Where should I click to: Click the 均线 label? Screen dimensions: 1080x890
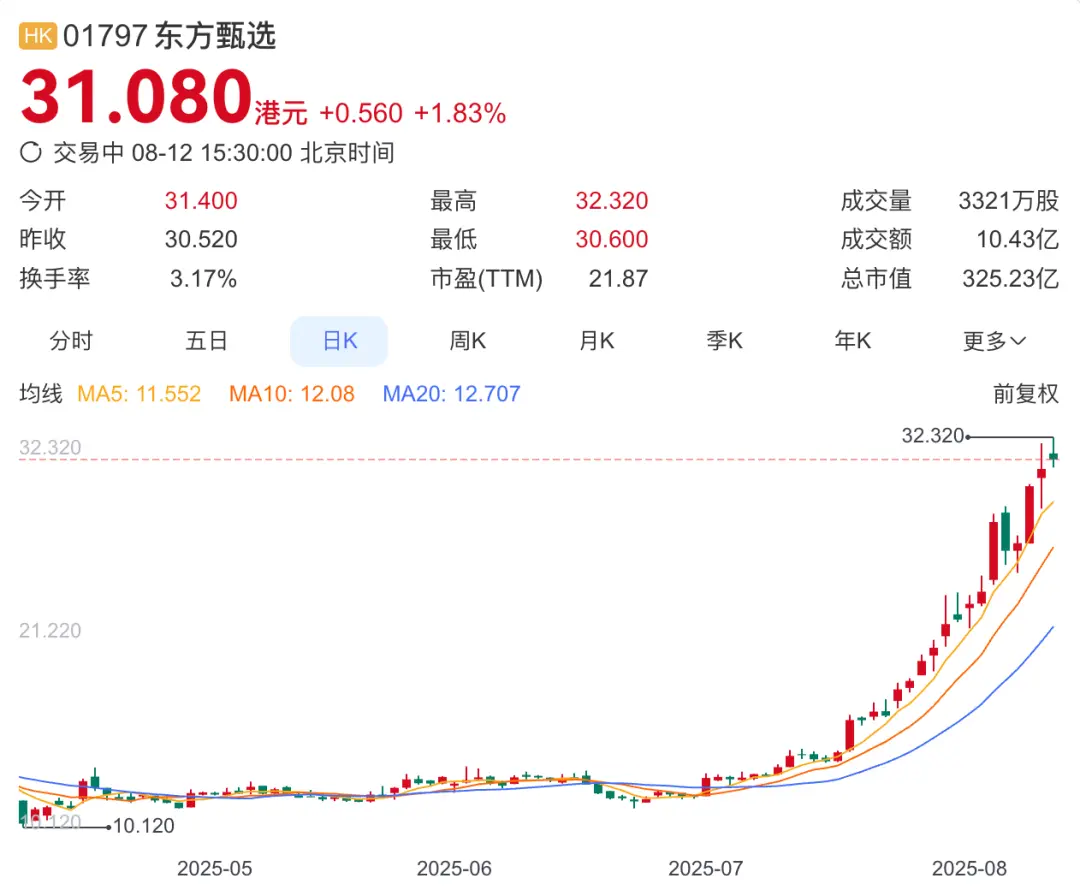(x=39, y=393)
